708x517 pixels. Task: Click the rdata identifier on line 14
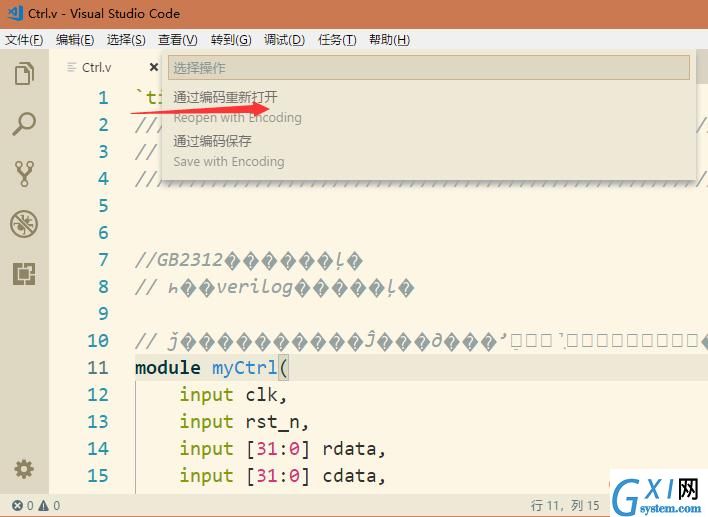349,449
